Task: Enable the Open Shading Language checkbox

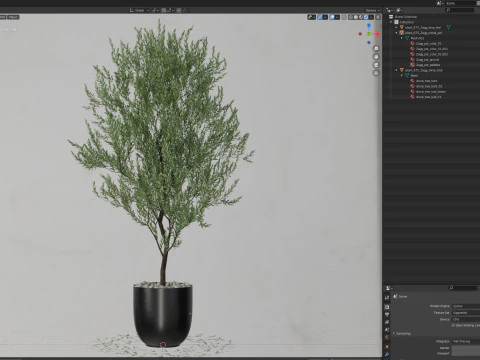Action: tap(453, 325)
